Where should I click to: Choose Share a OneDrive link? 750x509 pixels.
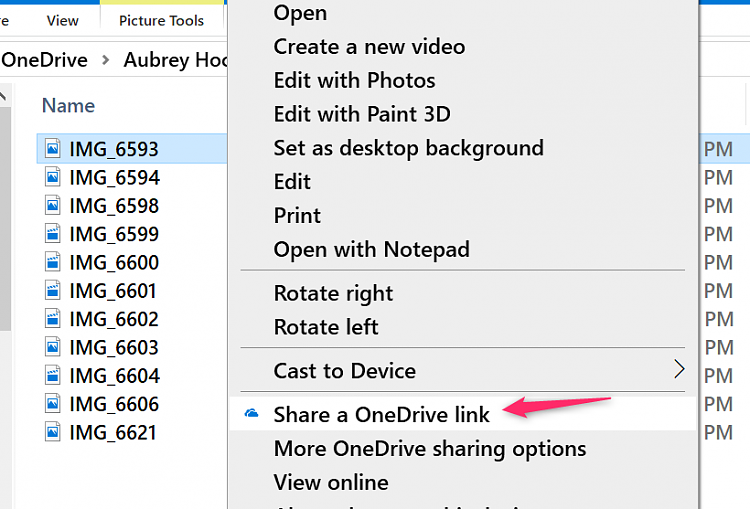(x=381, y=414)
